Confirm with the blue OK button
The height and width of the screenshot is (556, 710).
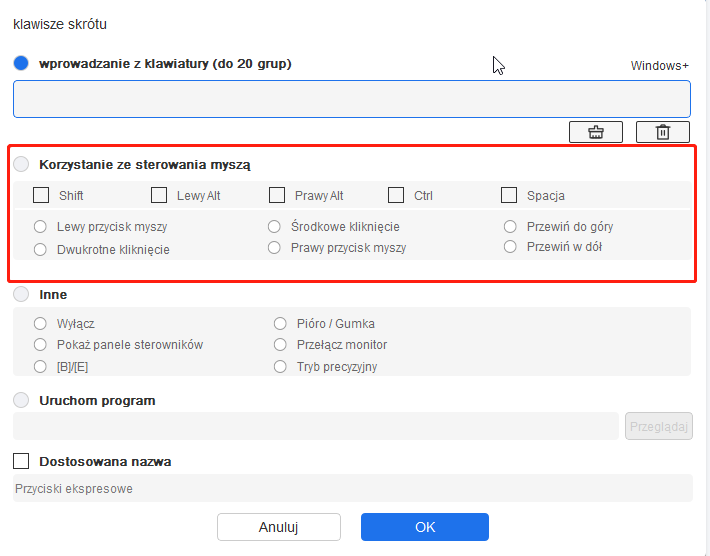[425, 527]
